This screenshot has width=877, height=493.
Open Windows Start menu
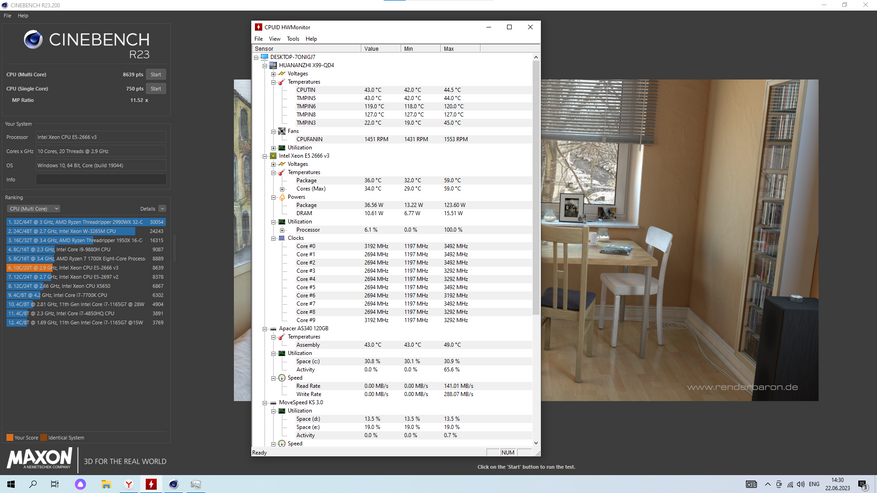click(x=11, y=484)
